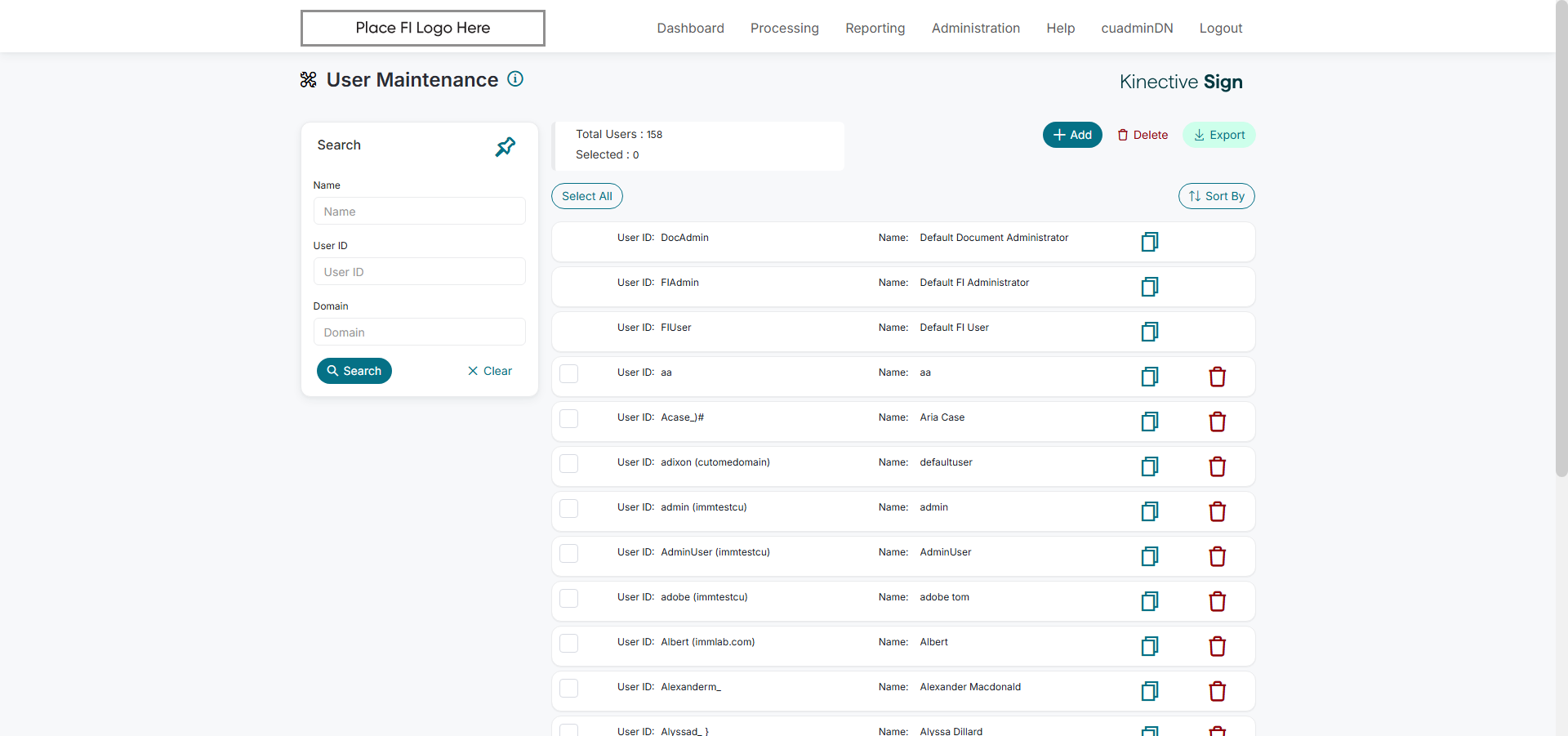Image resolution: width=1568 pixels, height=736 pixels.
Task: Clear the search filters
Action: click(490, 371)
